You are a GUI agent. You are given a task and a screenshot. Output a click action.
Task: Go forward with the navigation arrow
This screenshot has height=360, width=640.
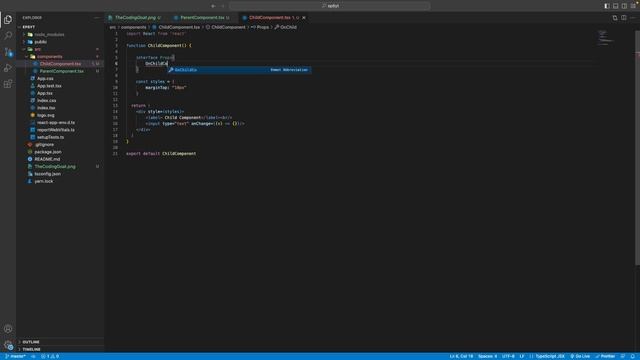222,6
